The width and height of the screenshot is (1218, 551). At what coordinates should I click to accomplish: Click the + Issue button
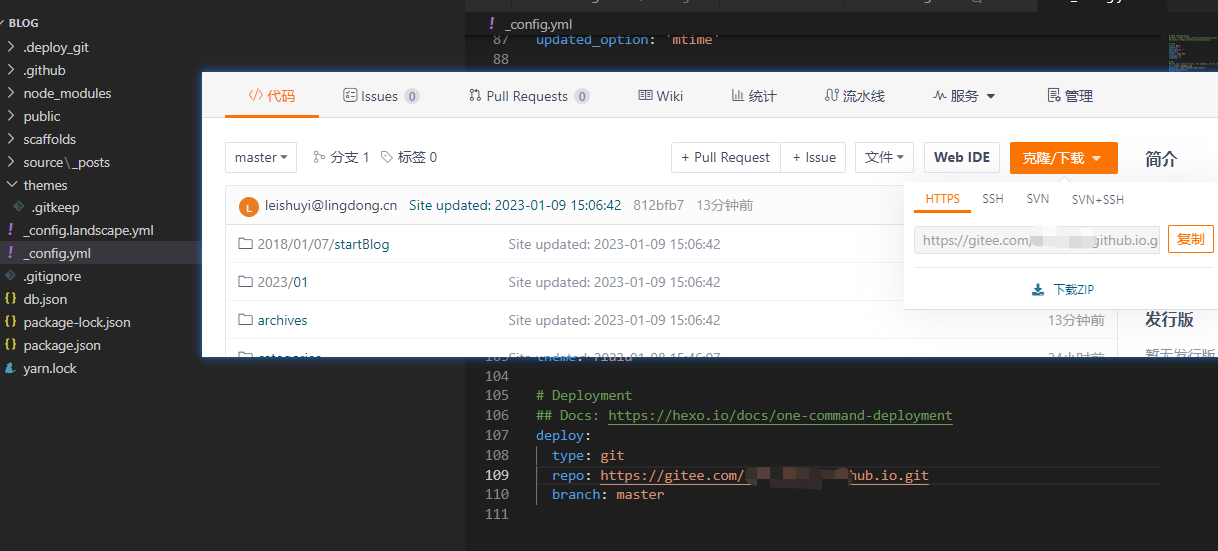pos(813,157)
